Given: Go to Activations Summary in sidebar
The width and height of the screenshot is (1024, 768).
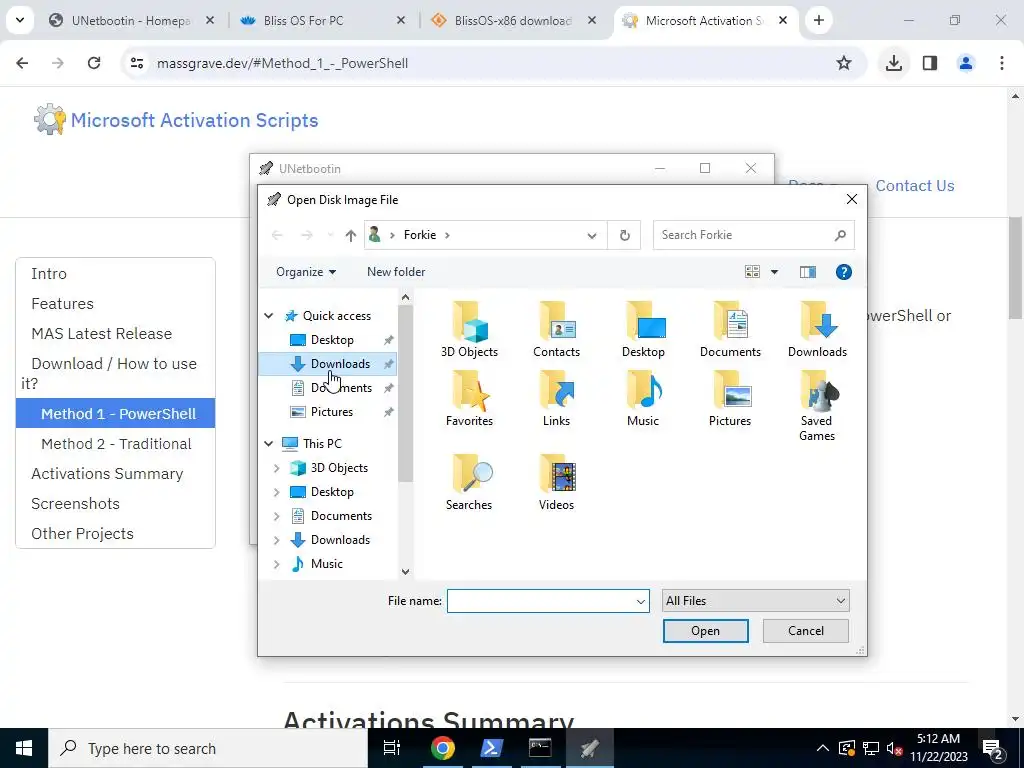Looking at the screenshot, I should 107,474.
